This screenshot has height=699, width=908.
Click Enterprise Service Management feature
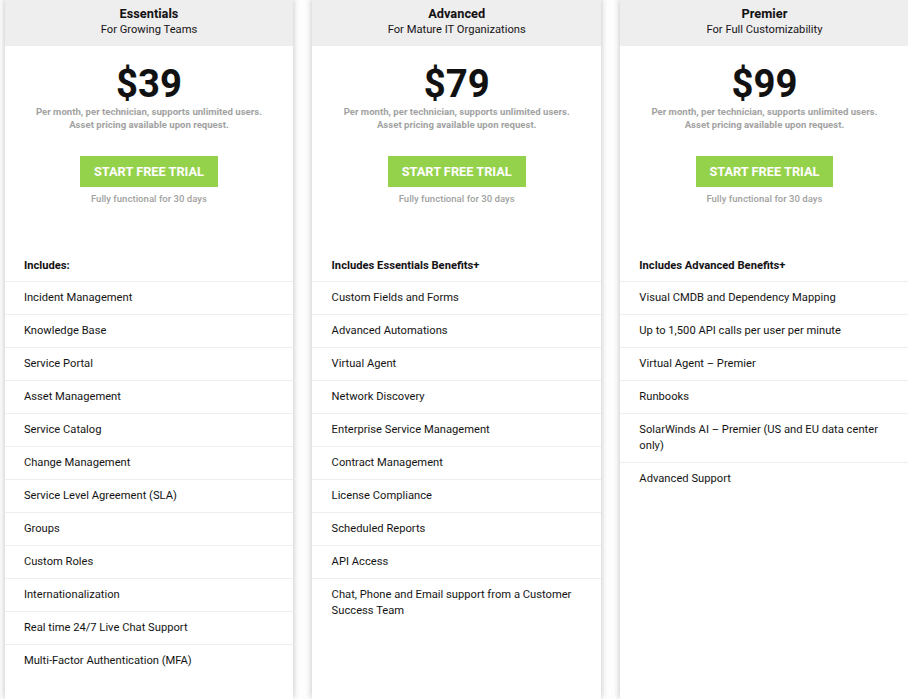point(410,429)
